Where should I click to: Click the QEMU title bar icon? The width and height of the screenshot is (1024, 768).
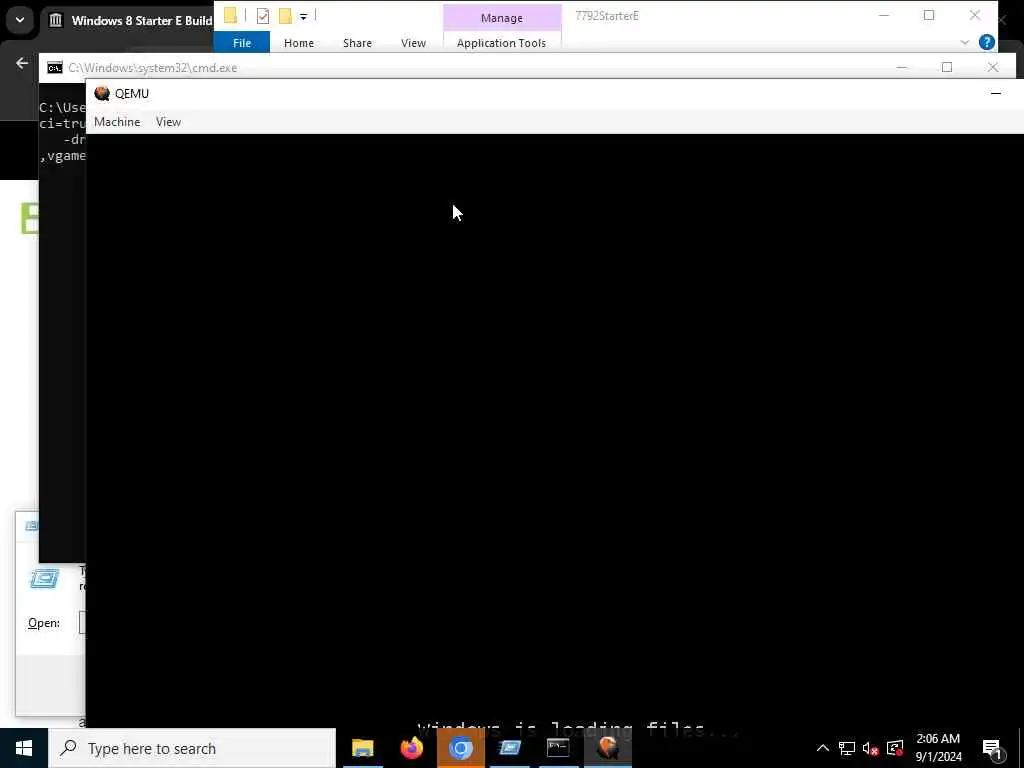coord(102,93)
